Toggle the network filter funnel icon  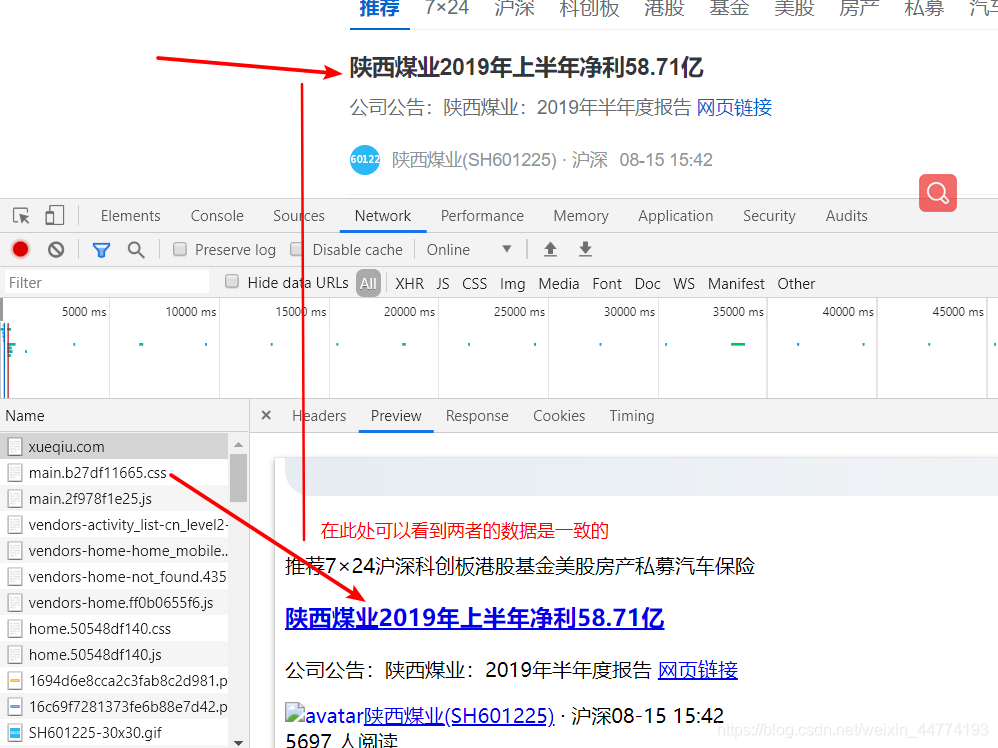(101, 250)
